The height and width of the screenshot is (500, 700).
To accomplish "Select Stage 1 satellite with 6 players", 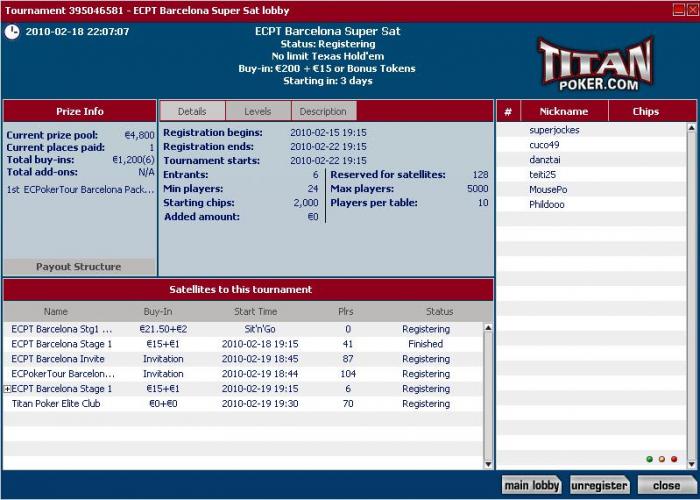I will click(x=243, y=389).
